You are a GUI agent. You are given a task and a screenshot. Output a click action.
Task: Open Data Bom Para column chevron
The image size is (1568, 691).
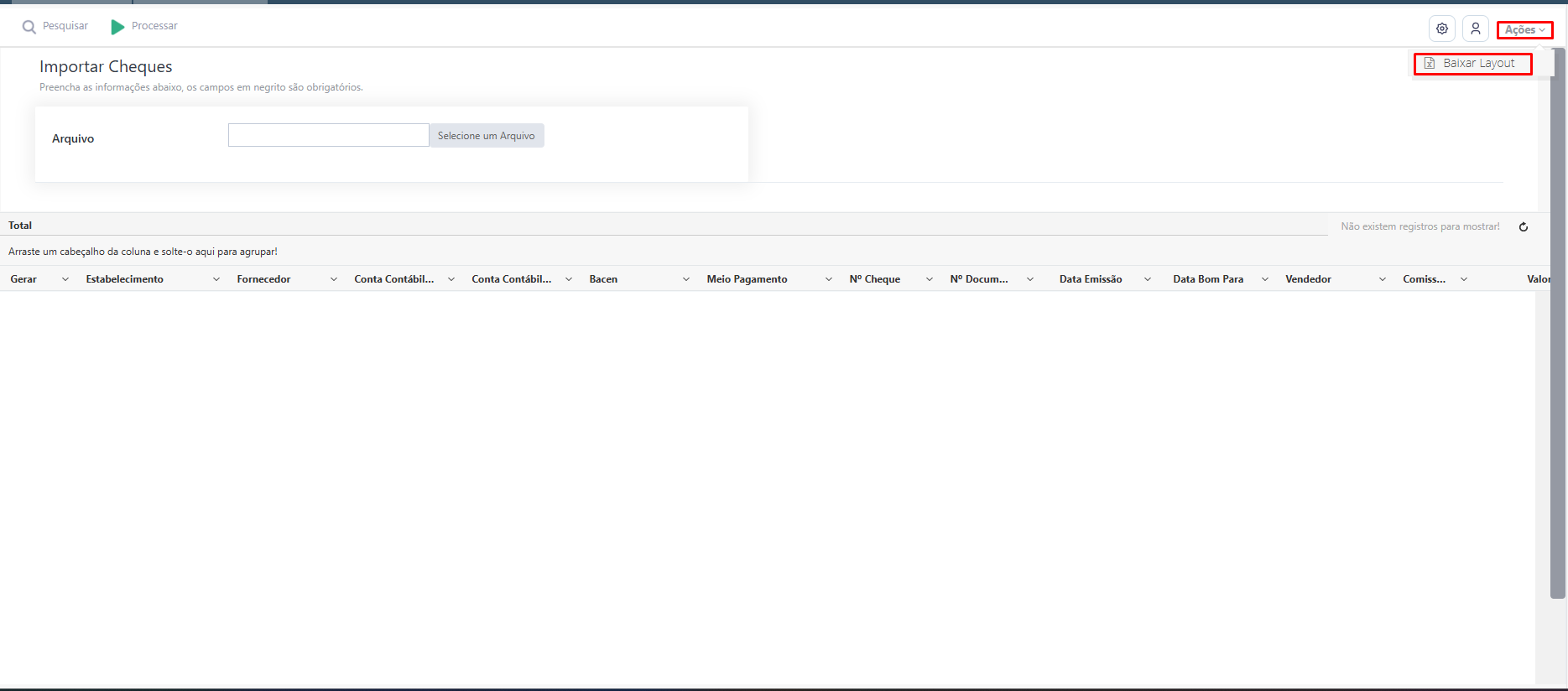[x=1265, y=279]
